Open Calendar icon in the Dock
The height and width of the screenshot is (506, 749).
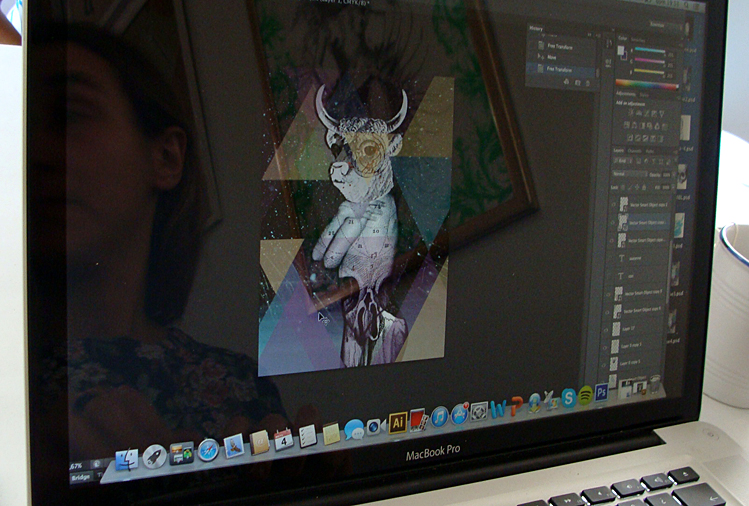[x=284, y=439]
